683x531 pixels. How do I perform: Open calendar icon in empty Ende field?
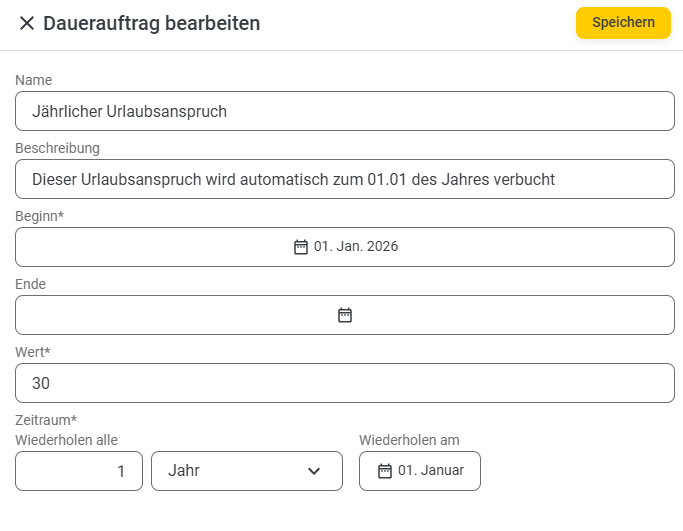345,315
